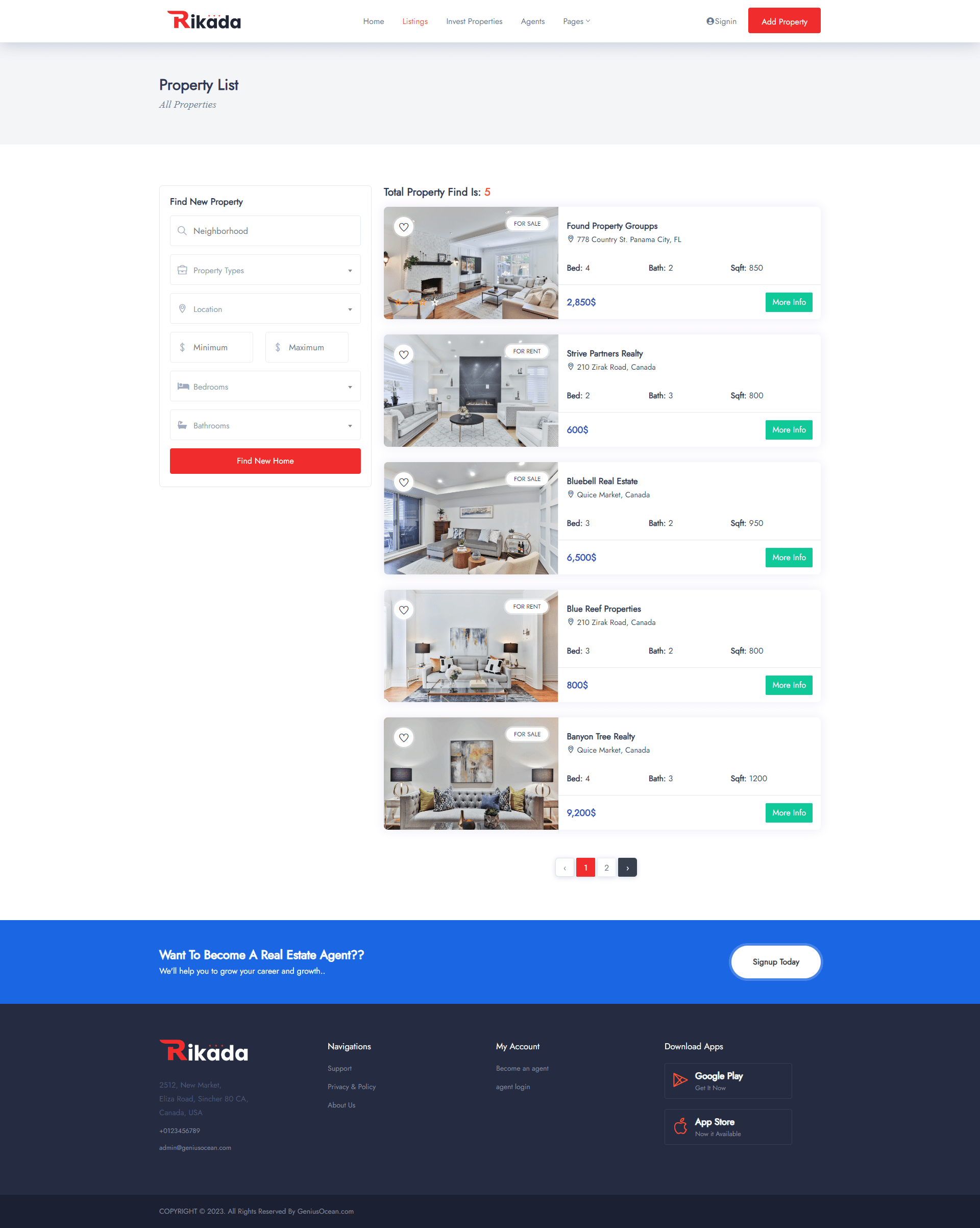Toggle the favorite heart on Blue Reef Properties

click(x=404, y=610)
